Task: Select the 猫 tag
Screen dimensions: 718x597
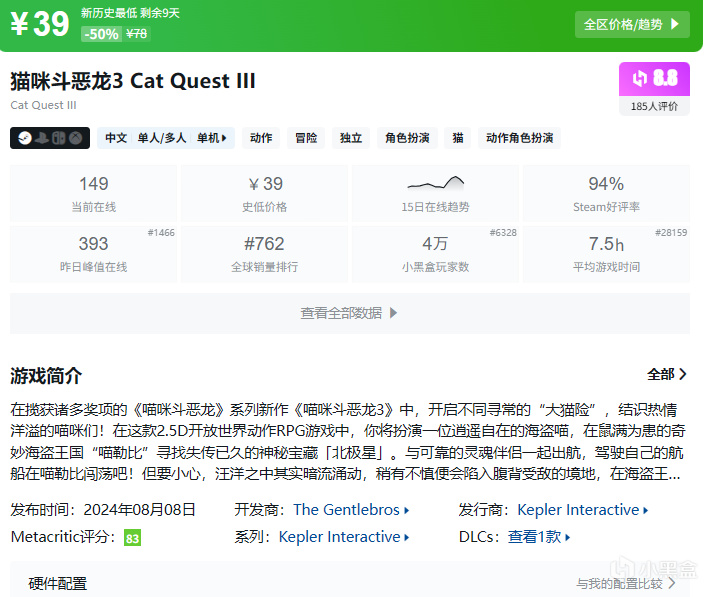Action: pos(458,138)
